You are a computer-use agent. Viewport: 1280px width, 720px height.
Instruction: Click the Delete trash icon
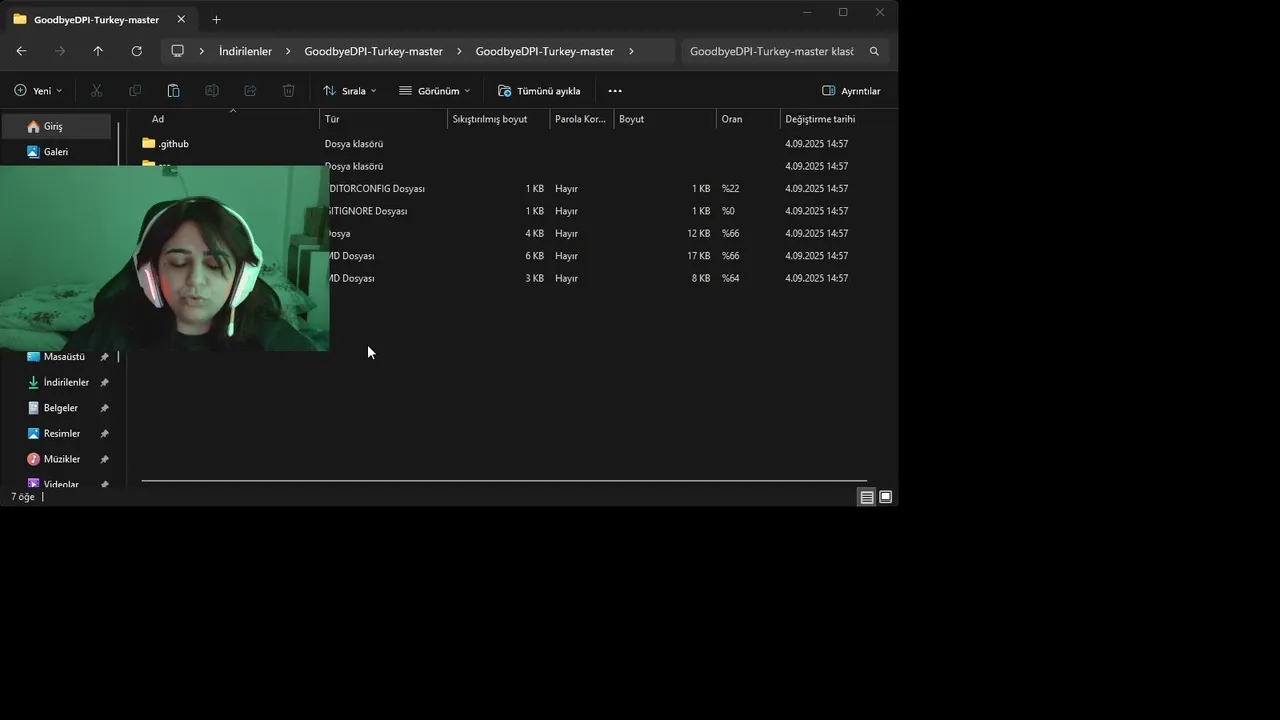click(x=288, y=91)
